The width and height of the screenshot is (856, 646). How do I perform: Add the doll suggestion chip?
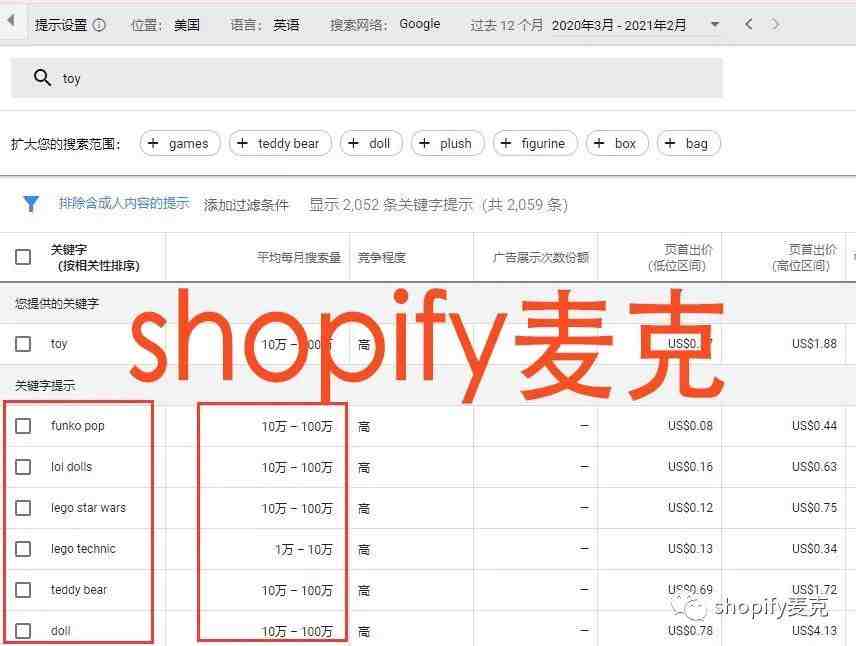[x=371, y=144]
